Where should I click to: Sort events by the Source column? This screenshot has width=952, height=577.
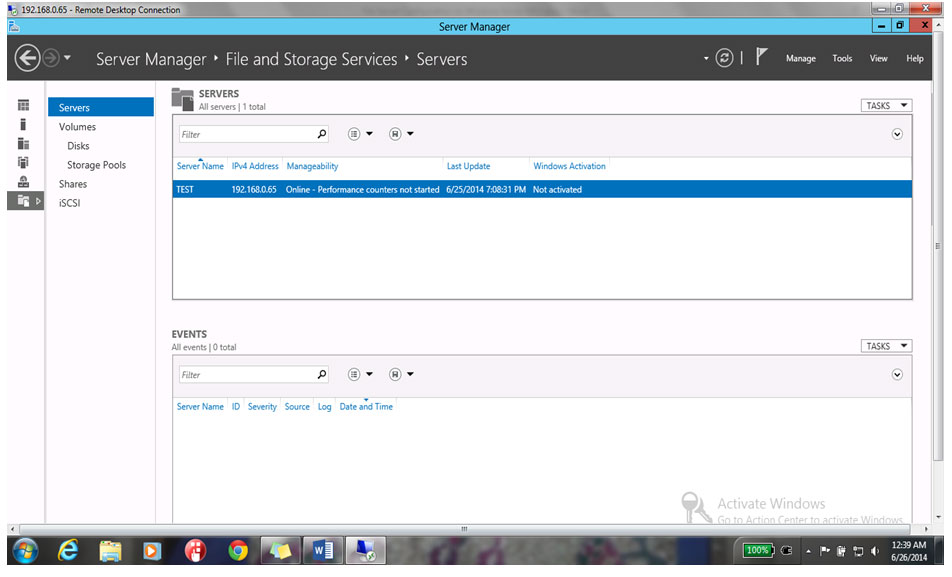click(x=297, y=407)
